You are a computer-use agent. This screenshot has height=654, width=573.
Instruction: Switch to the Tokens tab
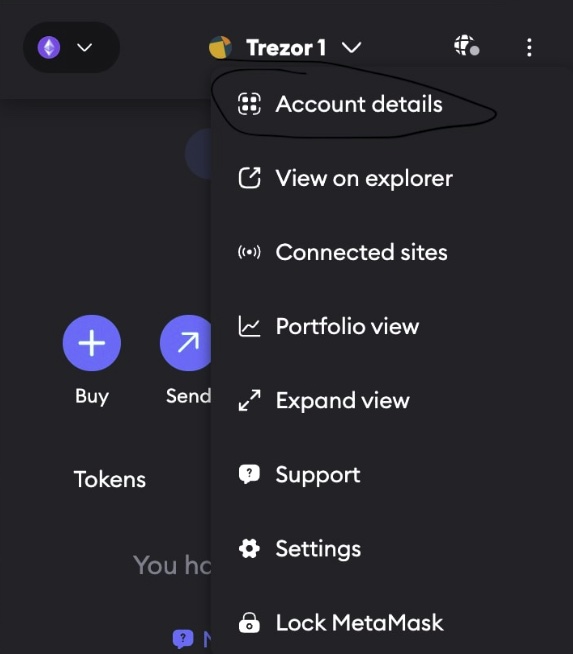click(x=110, y=479)
